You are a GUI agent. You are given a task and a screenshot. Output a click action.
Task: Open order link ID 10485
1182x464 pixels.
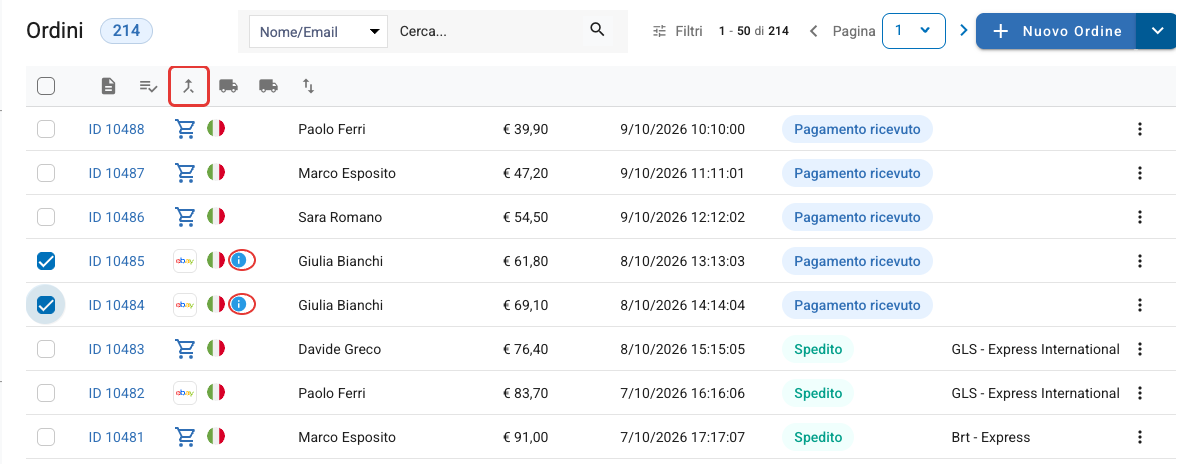(116, 261)
